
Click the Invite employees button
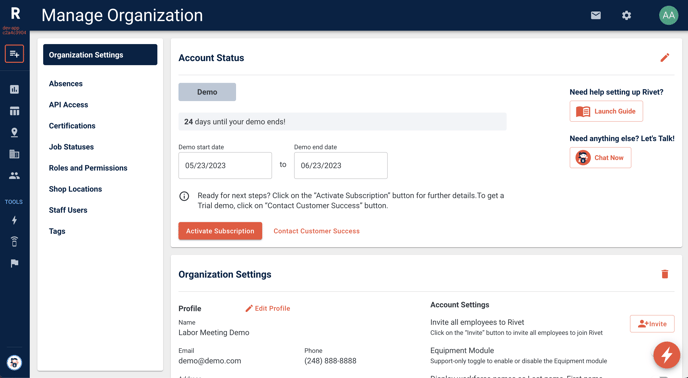coord(652,324)
